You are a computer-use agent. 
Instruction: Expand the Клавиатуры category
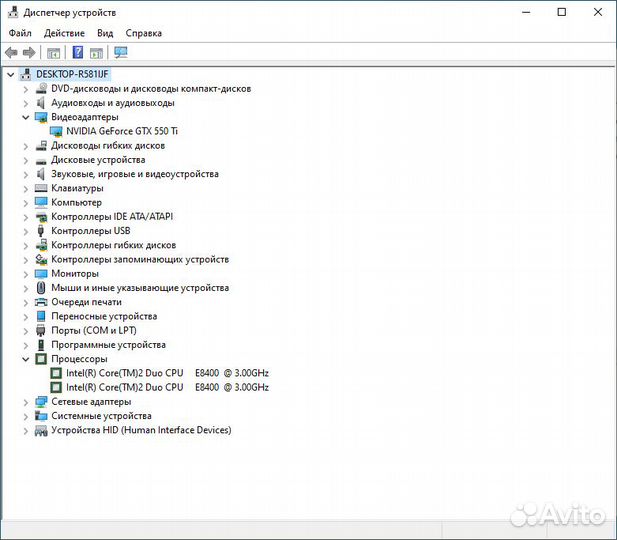pos(26,189)
